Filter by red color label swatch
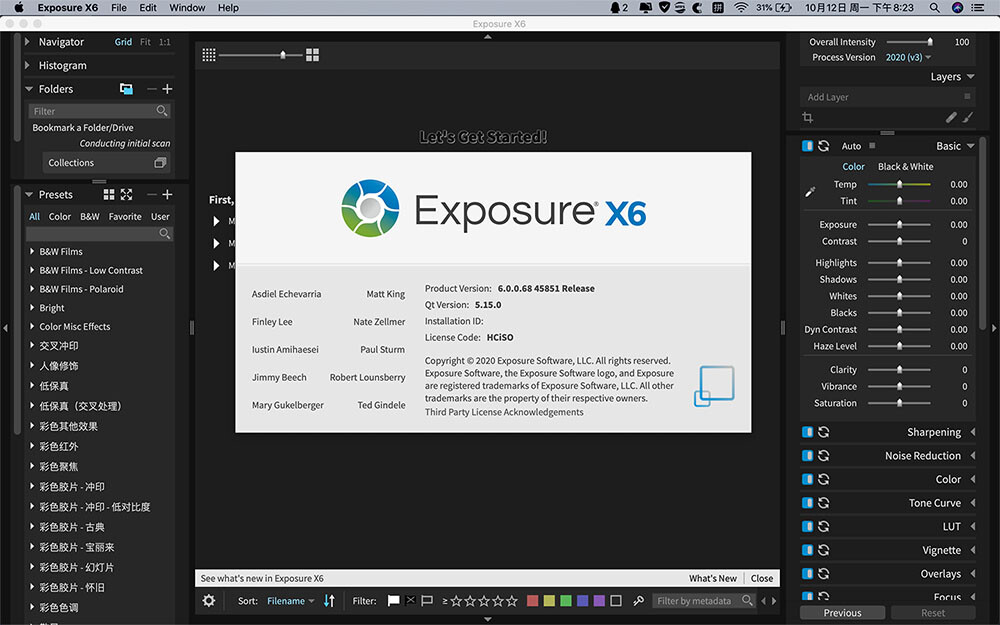 click(533, 601)
